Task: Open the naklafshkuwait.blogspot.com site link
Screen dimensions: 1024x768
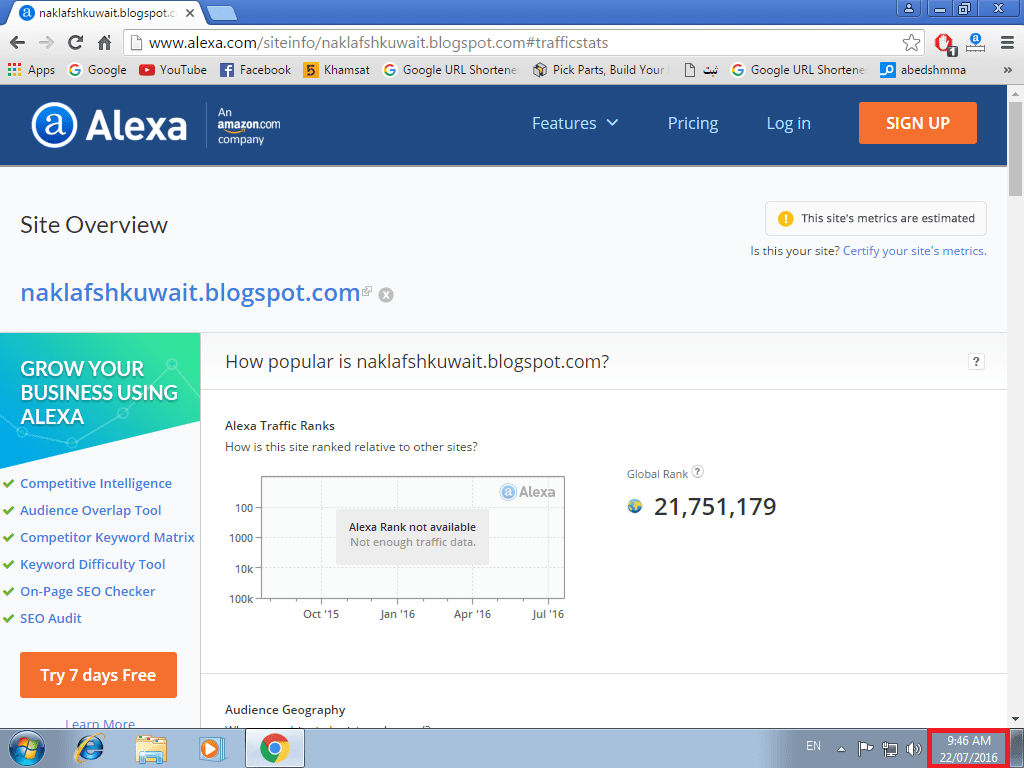Action: click(x=190, y=293)
